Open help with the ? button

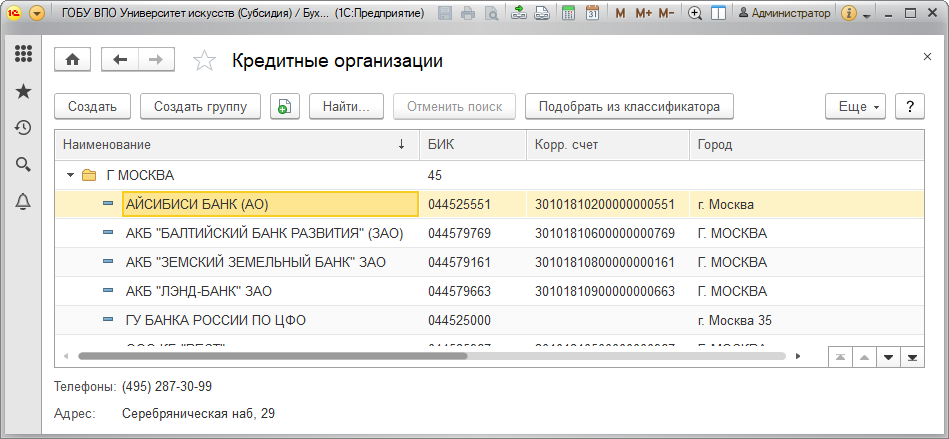(910, 107)
